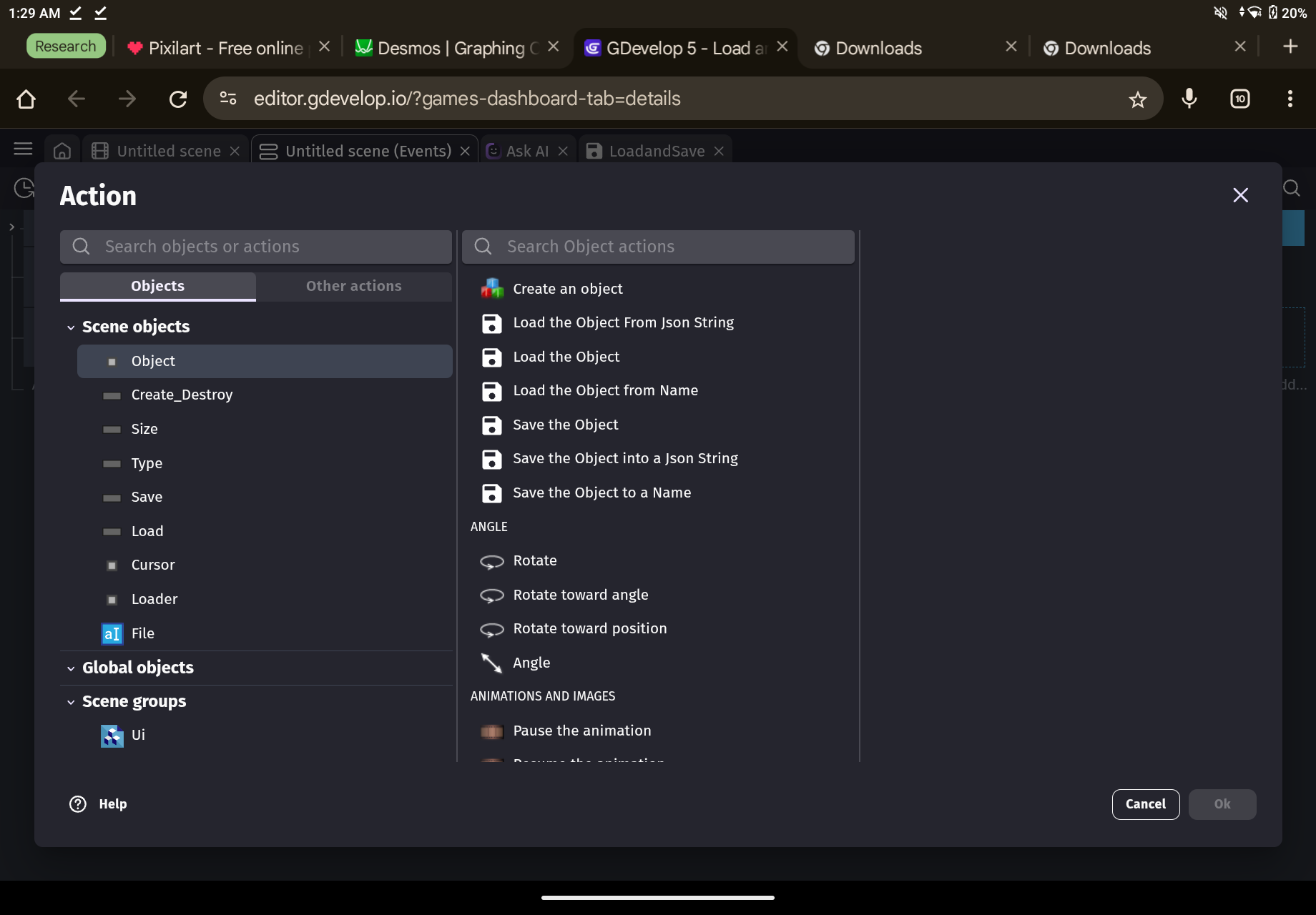This screenshot has width=1316, height=915.
Task: Open the browser tab switcher showing 10
Action: (1240, 99)
